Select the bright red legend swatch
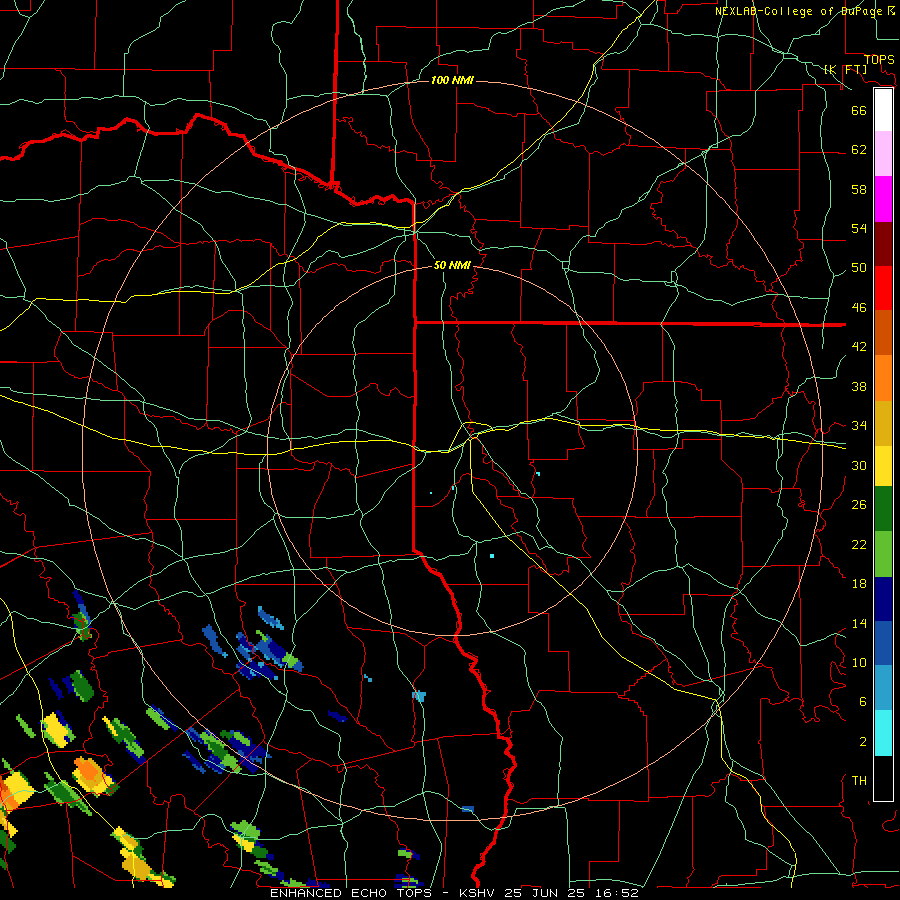900x900 pixels. click(883, 288)
